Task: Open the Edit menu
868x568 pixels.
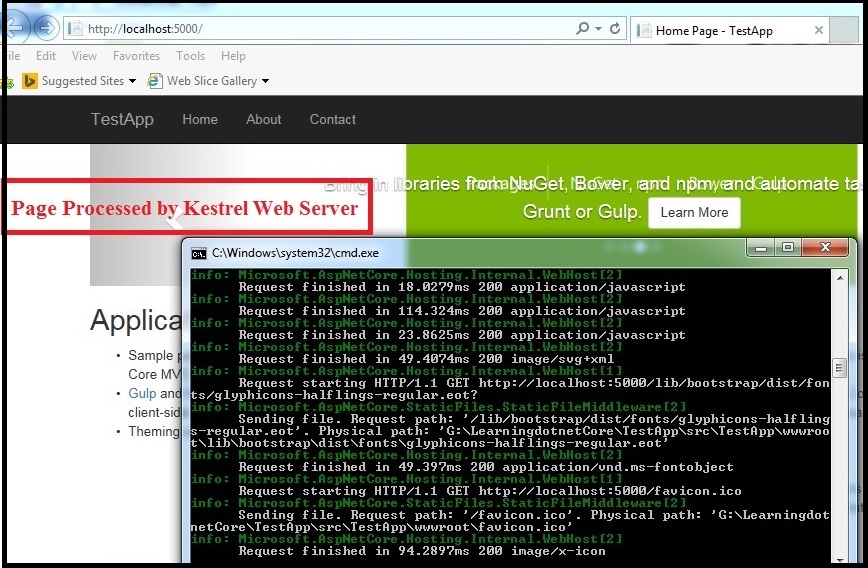Action: click(x=46, y=56)
